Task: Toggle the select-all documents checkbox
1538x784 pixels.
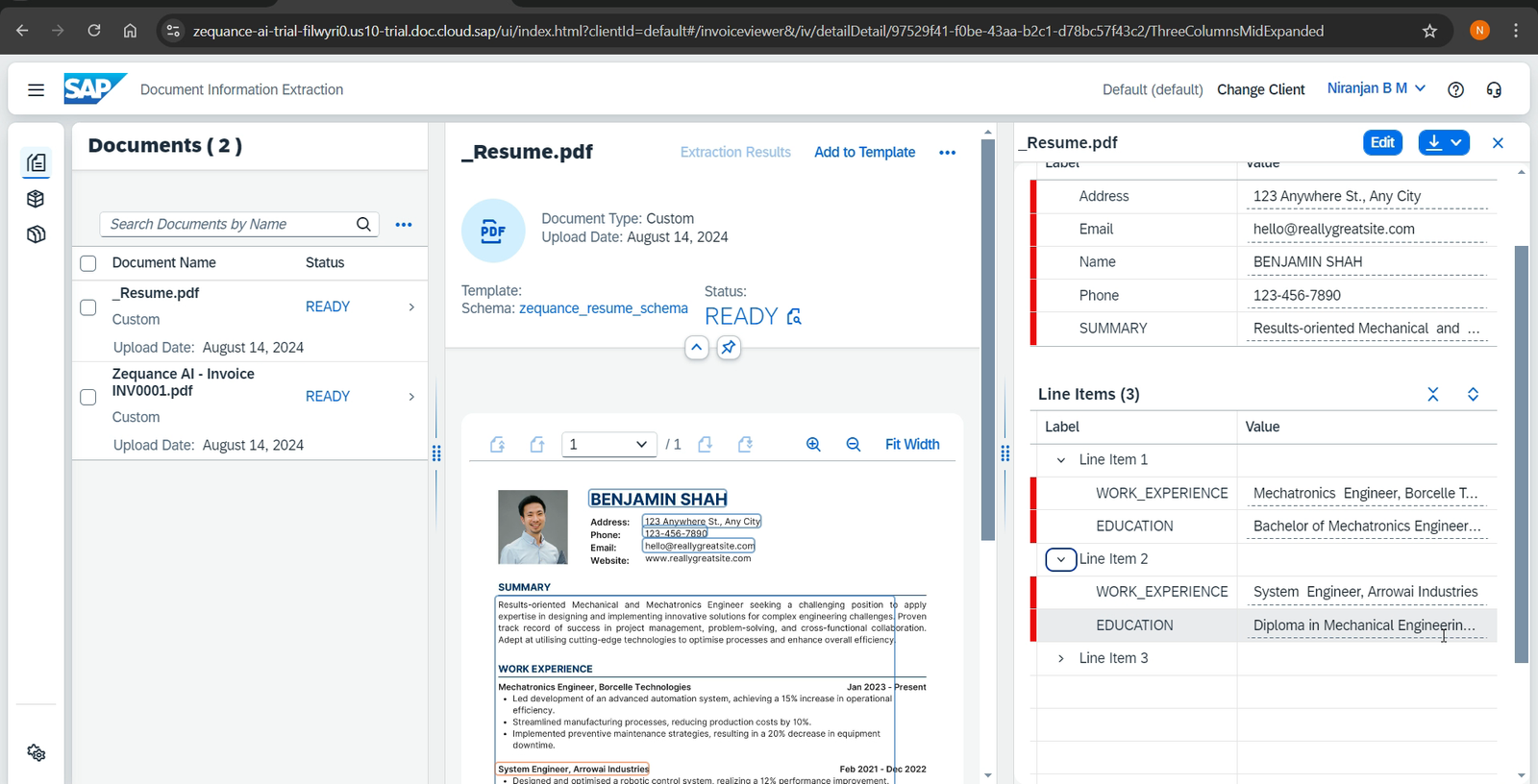Action: click(x=88, y=263)
